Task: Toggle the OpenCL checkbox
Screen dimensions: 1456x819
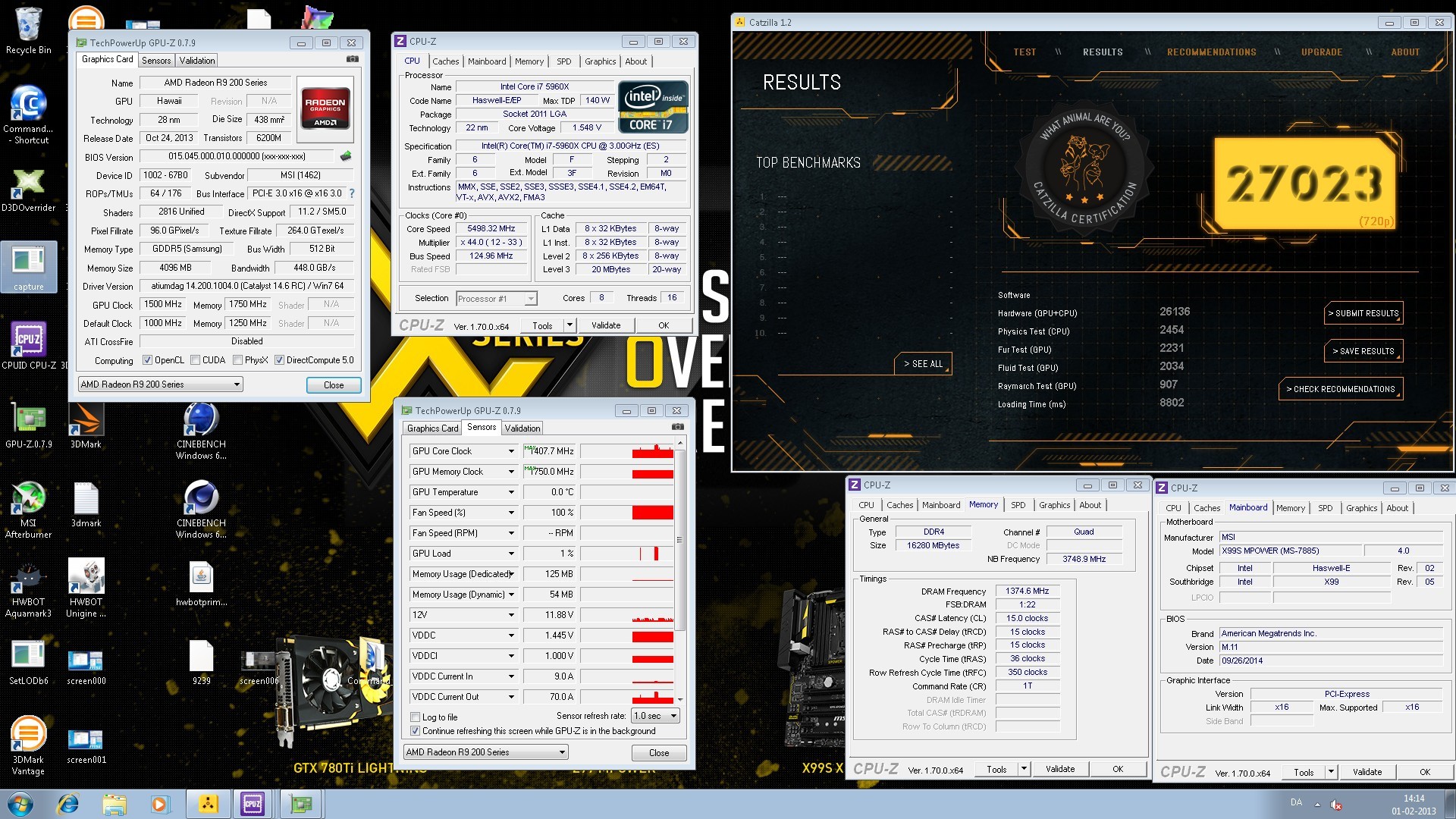Action: tap(148, 360)
